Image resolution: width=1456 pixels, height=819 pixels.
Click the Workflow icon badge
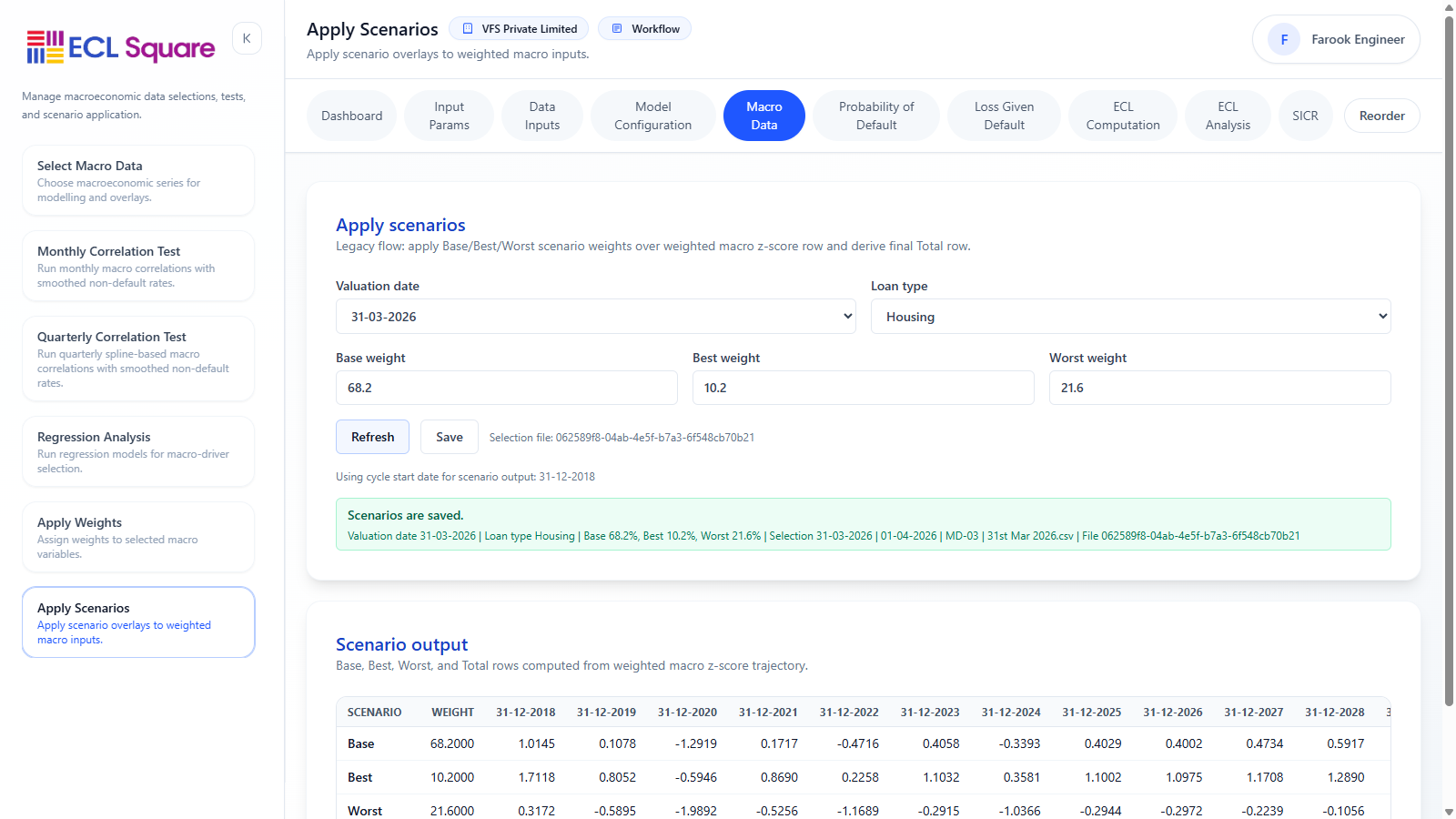616,29
